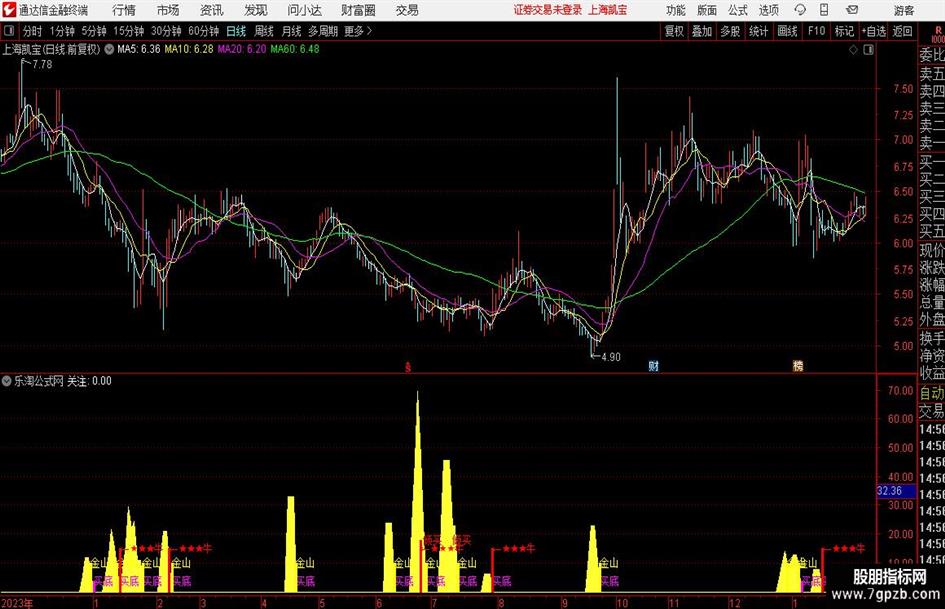Switch to 1分钟 period tab
The image size is (945, 609).
[x=62, y=31]
